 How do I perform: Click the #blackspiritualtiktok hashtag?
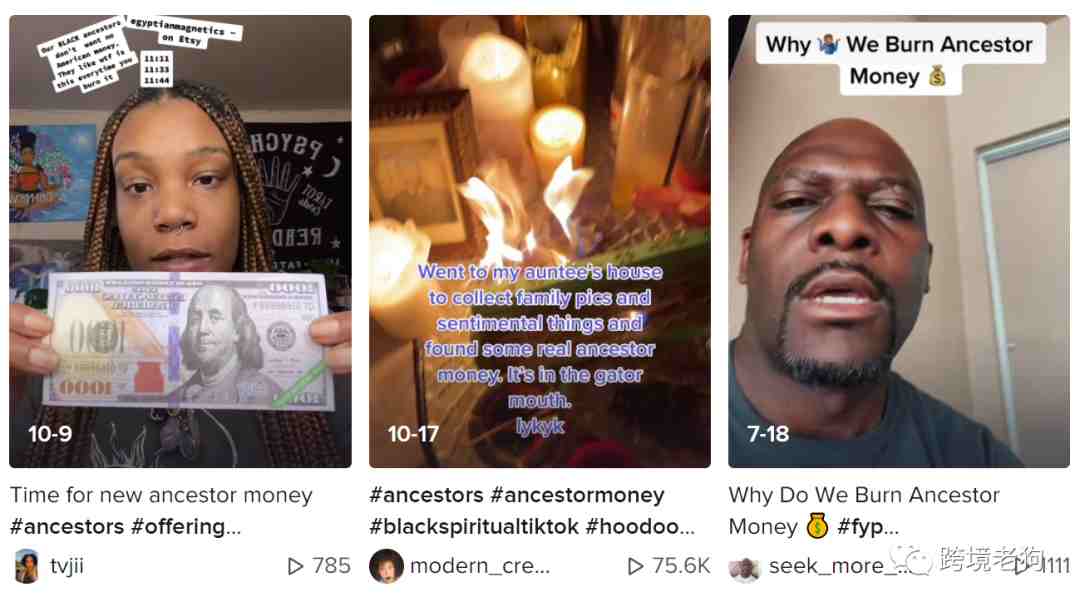(474, 527)
